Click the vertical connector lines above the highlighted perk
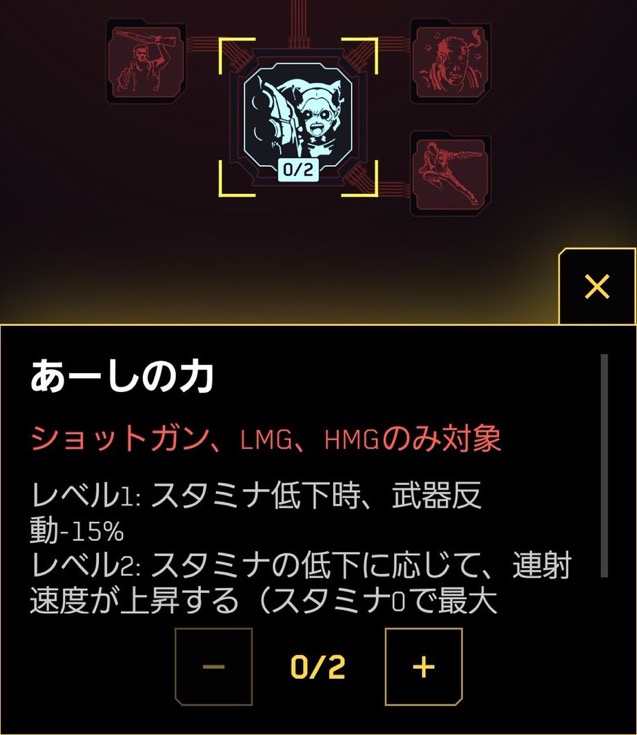The width and height of the screenshot is (637, 735). (298, 23)
